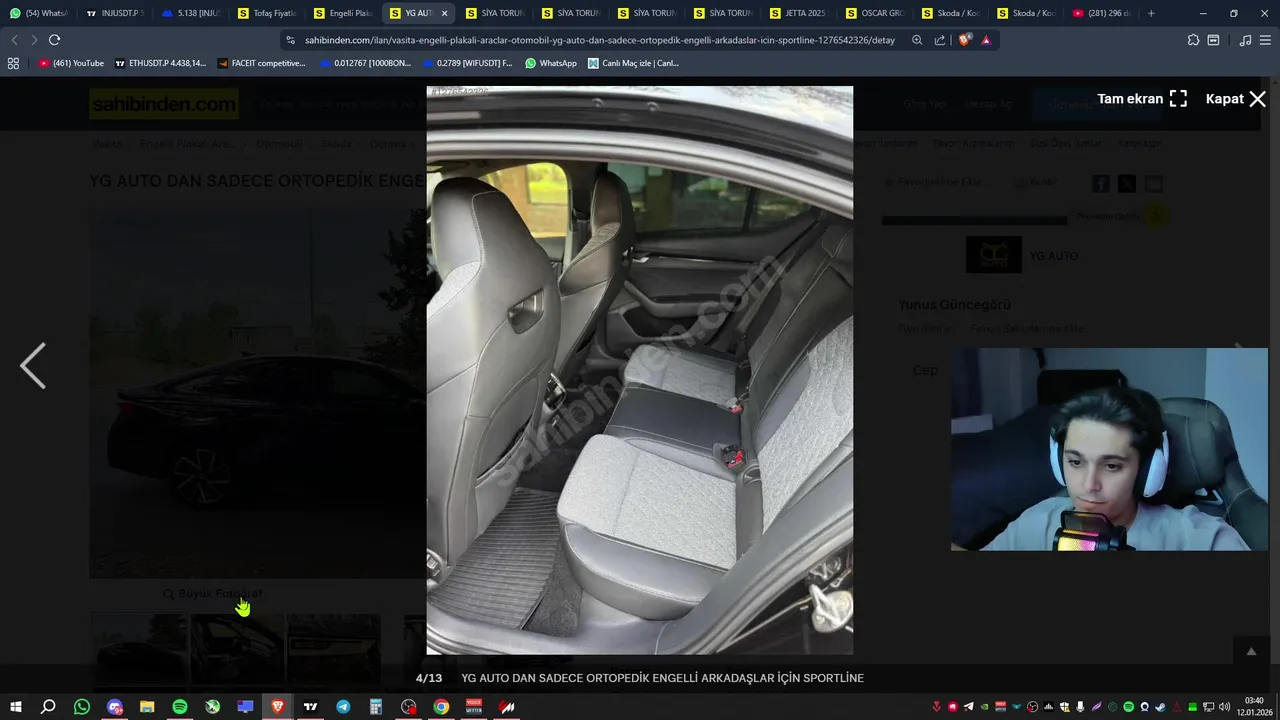
Task: Open Calculator from the taskbar
Action: click(376, 707)
